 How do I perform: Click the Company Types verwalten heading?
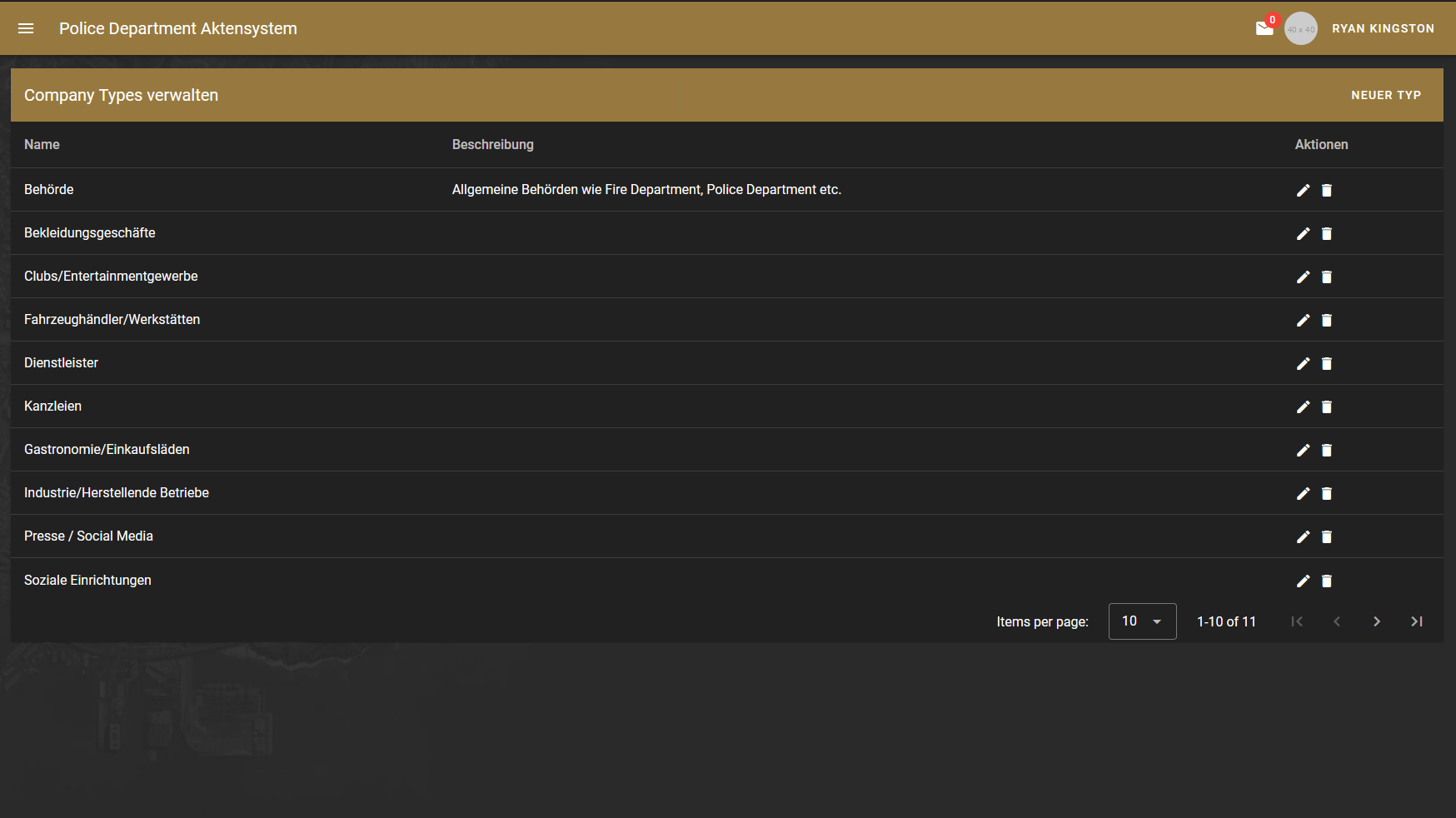pos(121,95)
